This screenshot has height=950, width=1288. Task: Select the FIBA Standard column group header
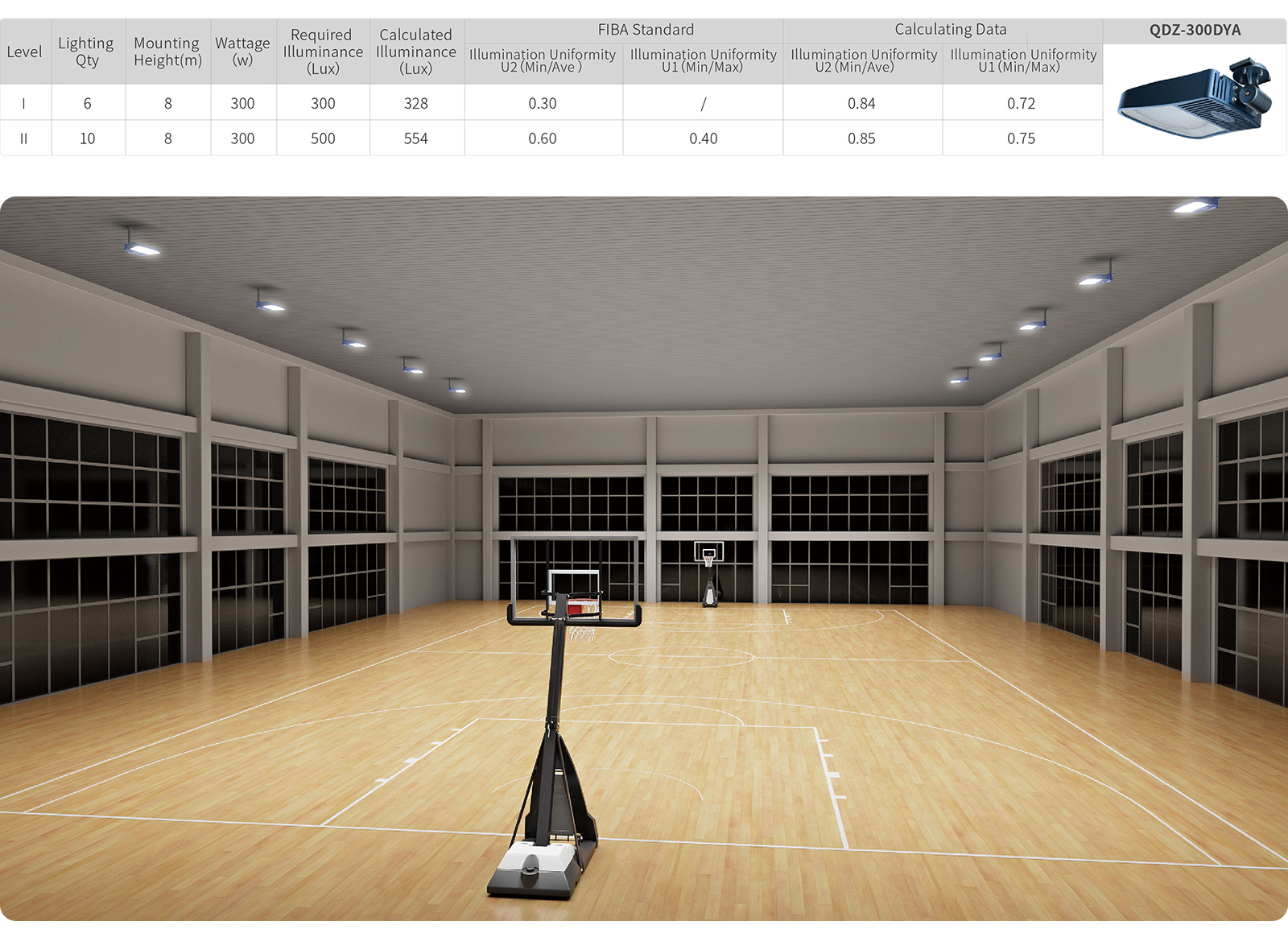click(x=646, y=30)
